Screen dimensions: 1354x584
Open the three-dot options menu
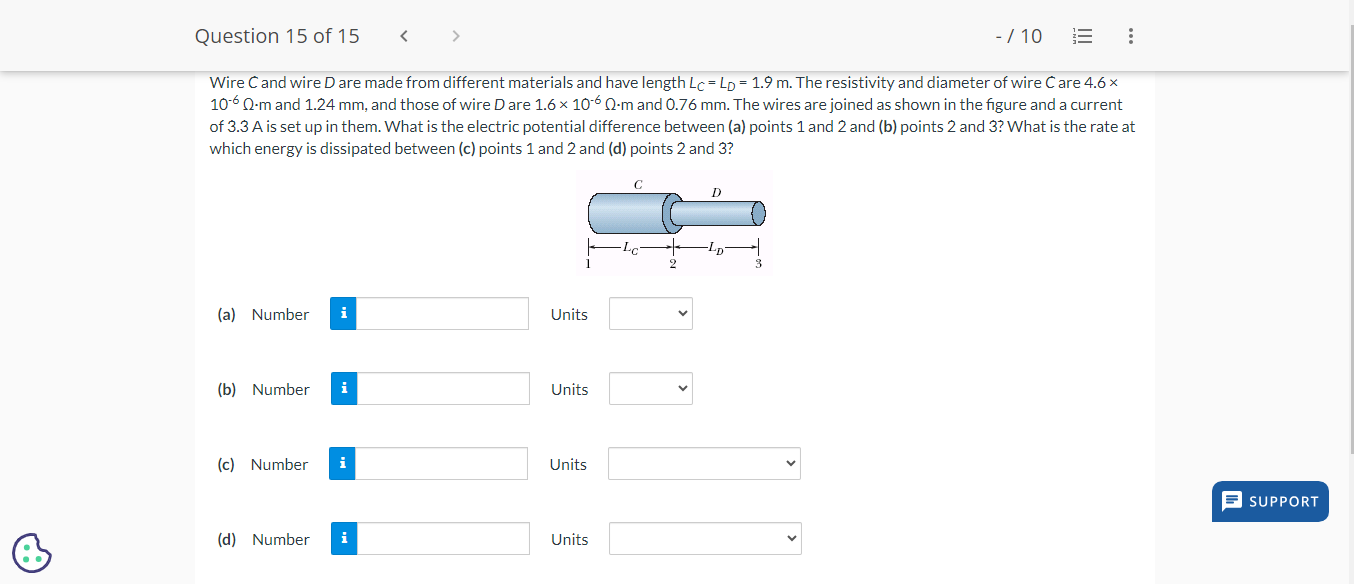(x=1130, y=35)
